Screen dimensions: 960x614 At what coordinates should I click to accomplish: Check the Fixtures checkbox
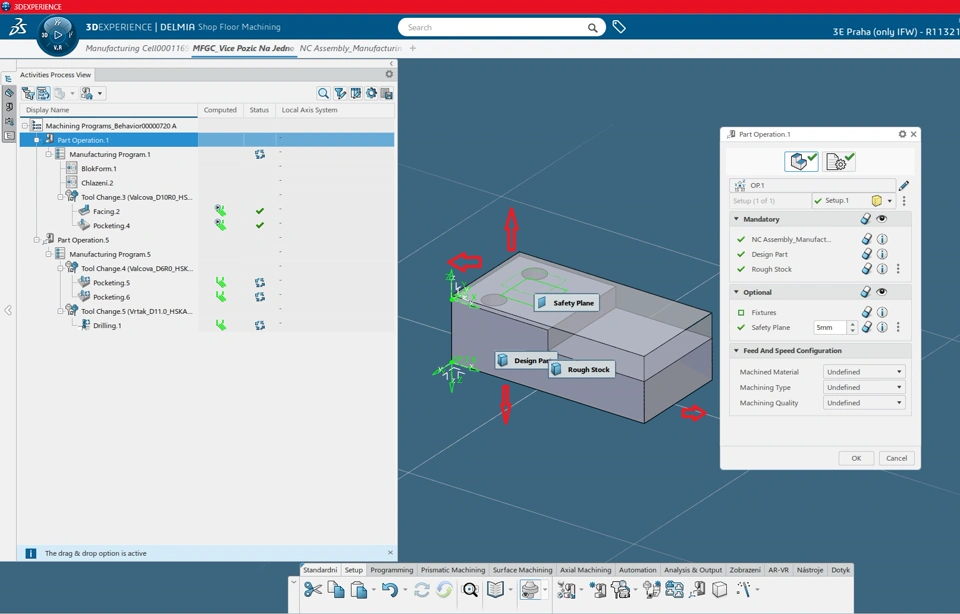741,312
